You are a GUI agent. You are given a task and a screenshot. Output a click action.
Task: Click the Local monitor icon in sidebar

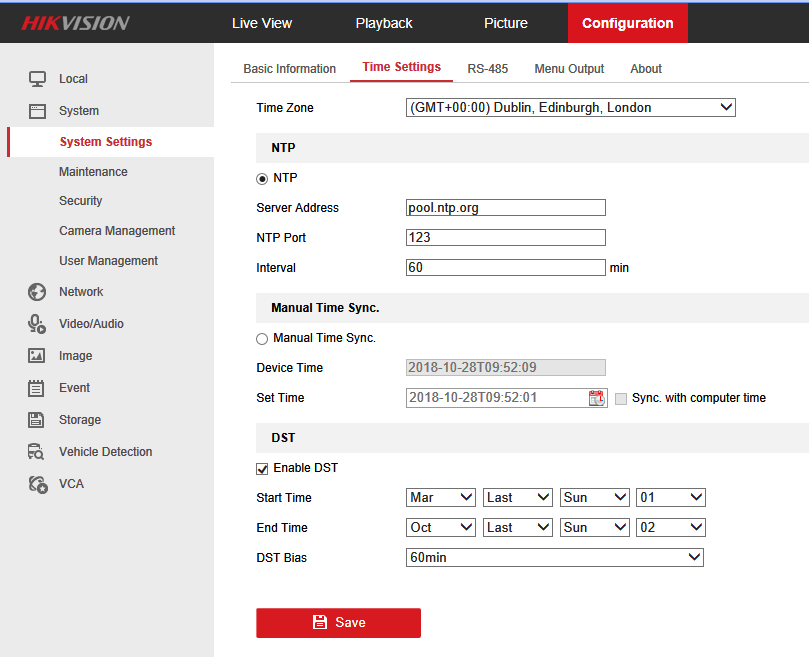[x=37, y=79]
